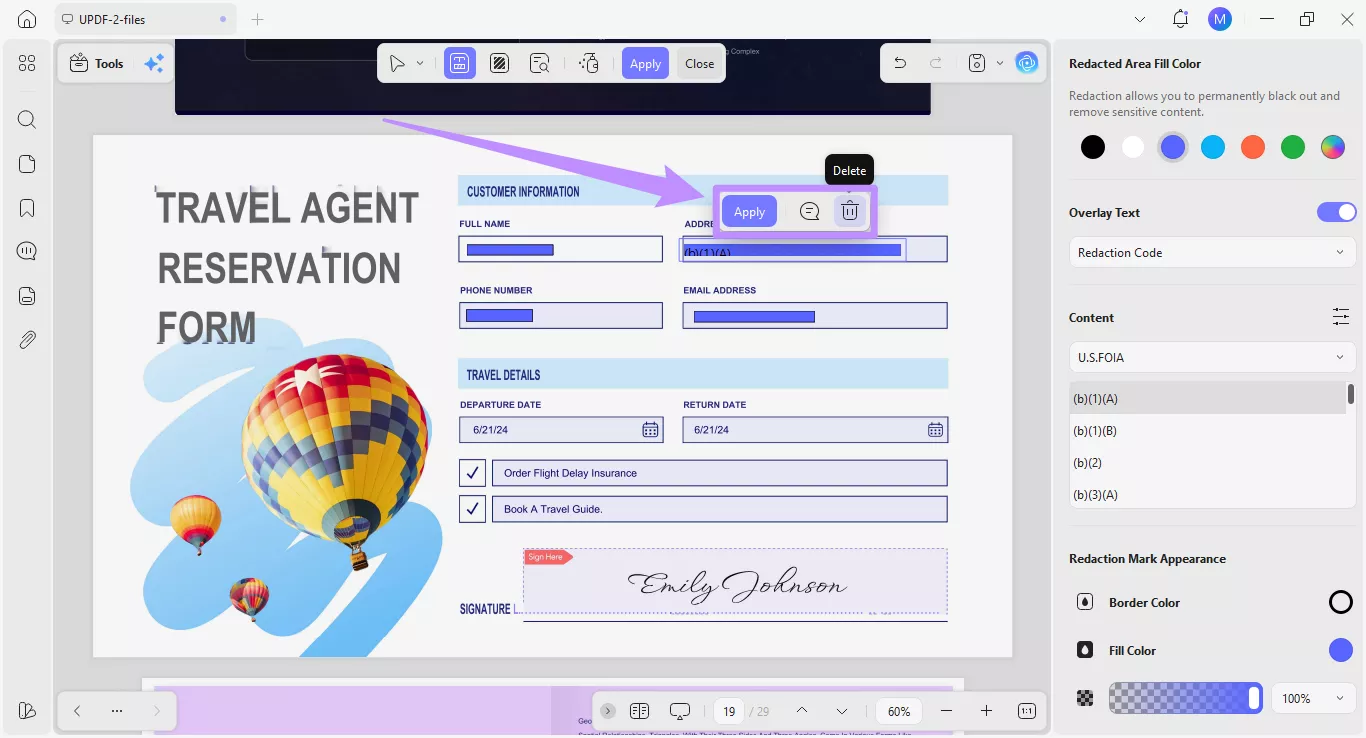Activate the Mark for Redaction text tool
Viewport: 1366px width, 738px height.
pos(460,64)
